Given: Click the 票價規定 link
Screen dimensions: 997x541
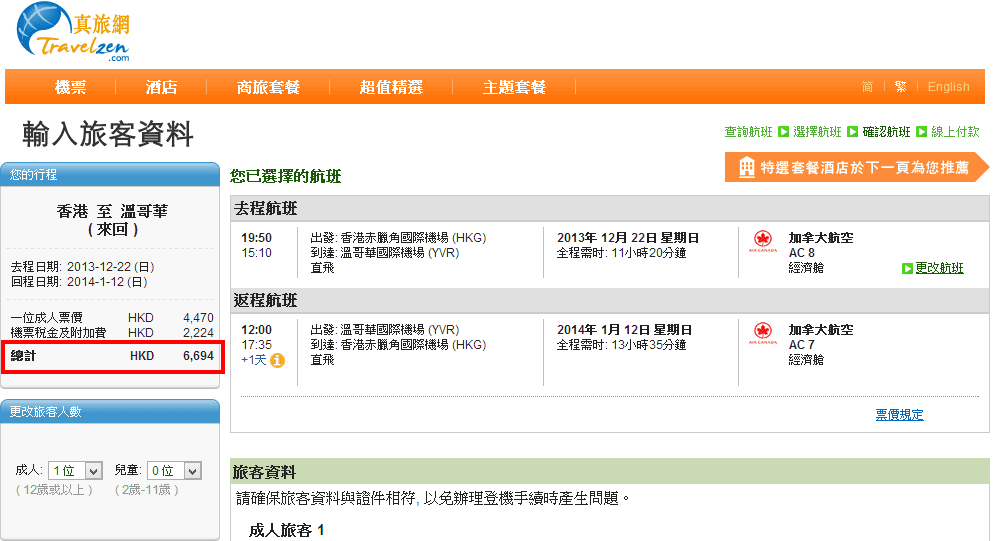Looking at the screenshot, I should [x=899, y=415].
